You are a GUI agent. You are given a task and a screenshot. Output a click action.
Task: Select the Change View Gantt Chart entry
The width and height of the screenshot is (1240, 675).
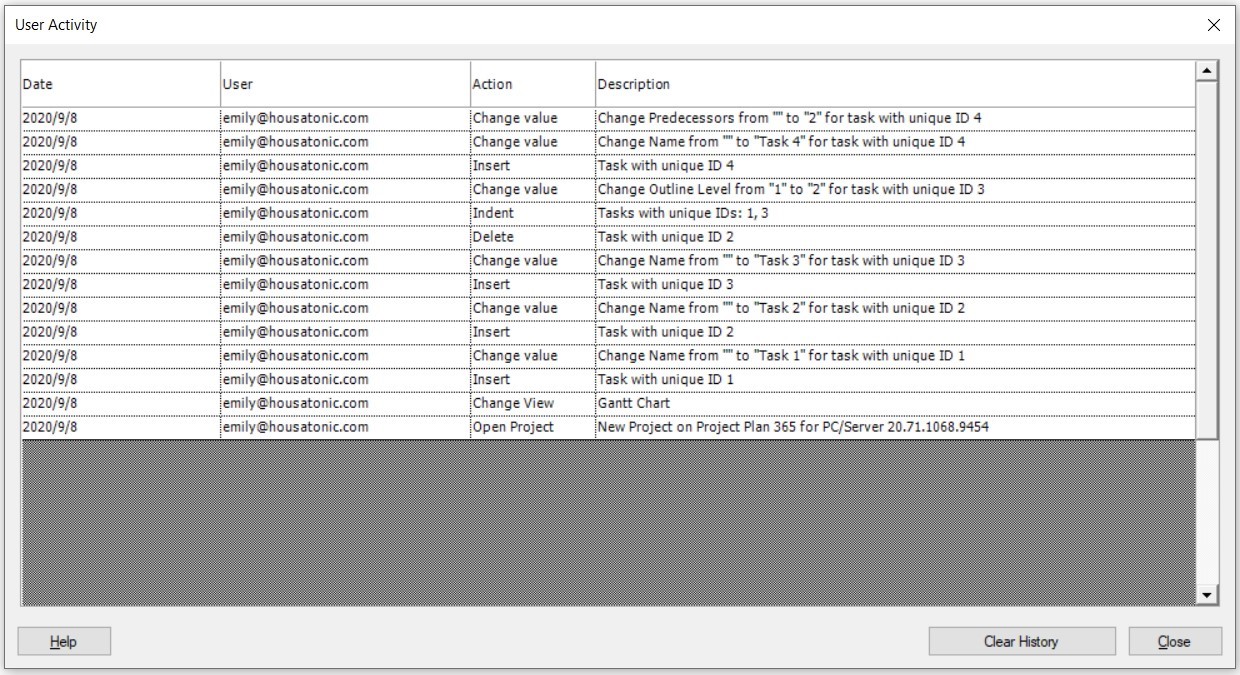[600, 403]
